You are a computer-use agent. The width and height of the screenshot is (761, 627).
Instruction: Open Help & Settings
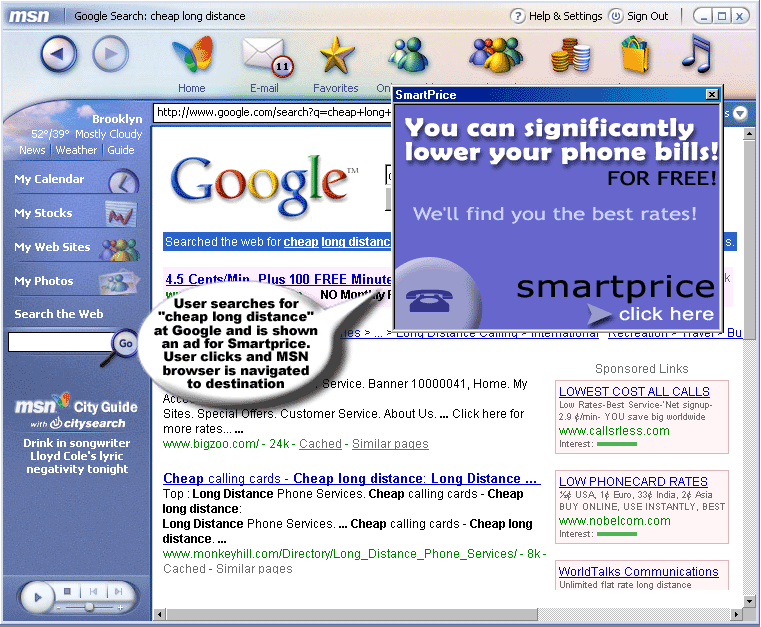click(x=556, y=16)
